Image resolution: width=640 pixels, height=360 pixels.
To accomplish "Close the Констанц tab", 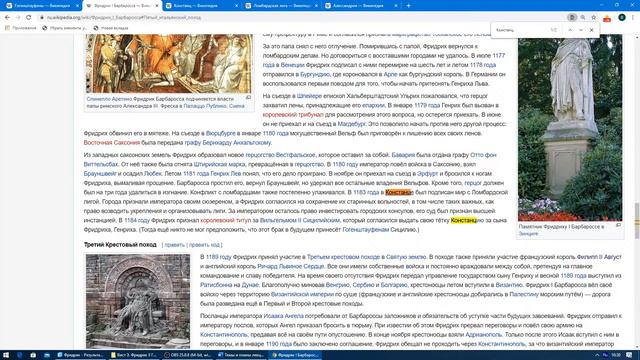I will (237, 6).
